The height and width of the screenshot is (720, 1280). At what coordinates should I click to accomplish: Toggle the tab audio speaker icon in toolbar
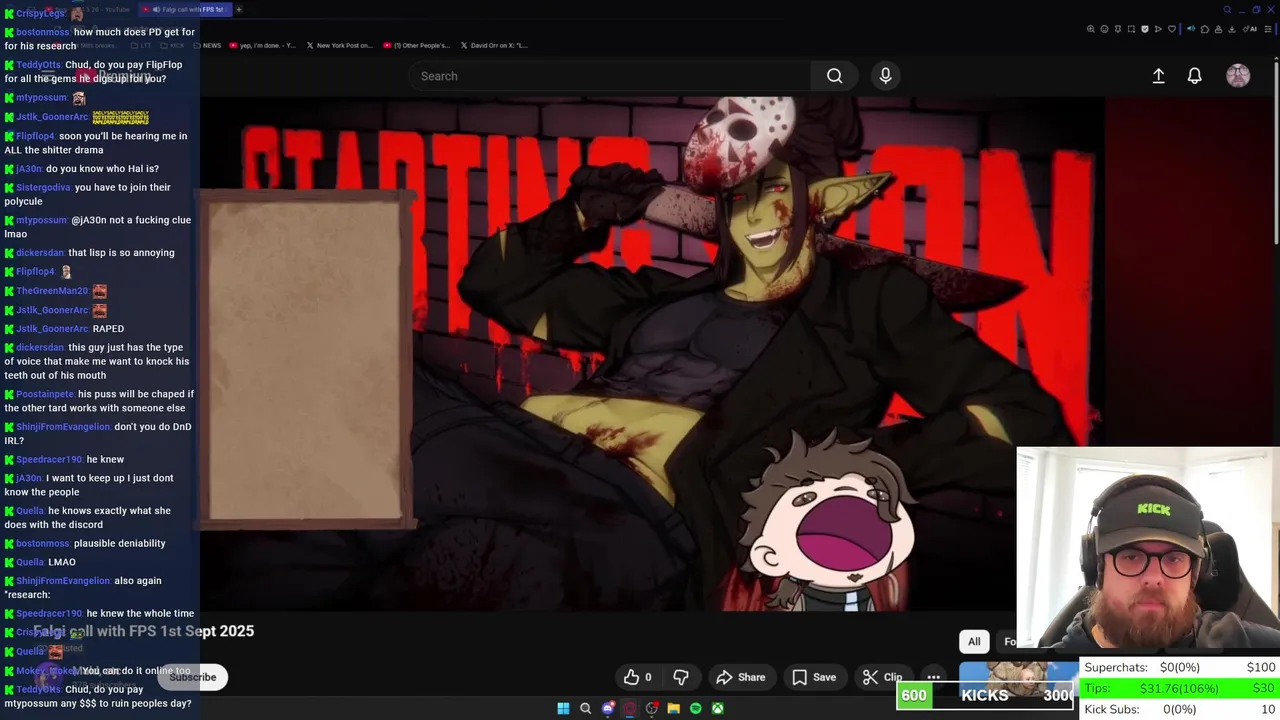(1191, 29)
